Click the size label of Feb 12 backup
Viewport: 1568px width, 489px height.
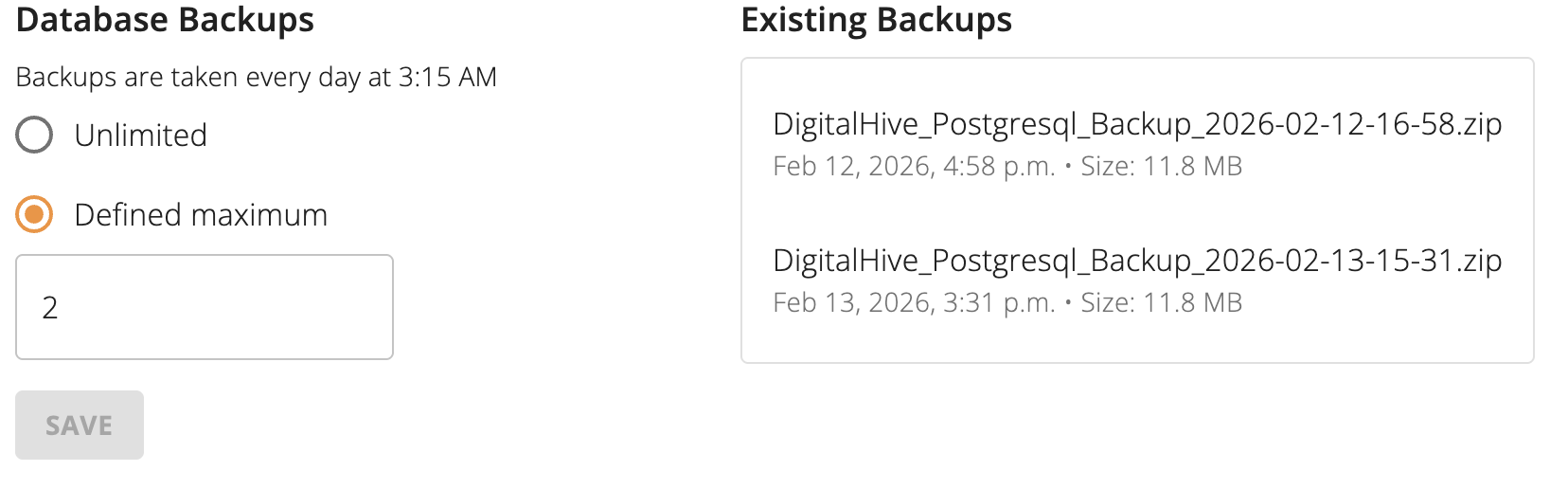pos(1161,167)
